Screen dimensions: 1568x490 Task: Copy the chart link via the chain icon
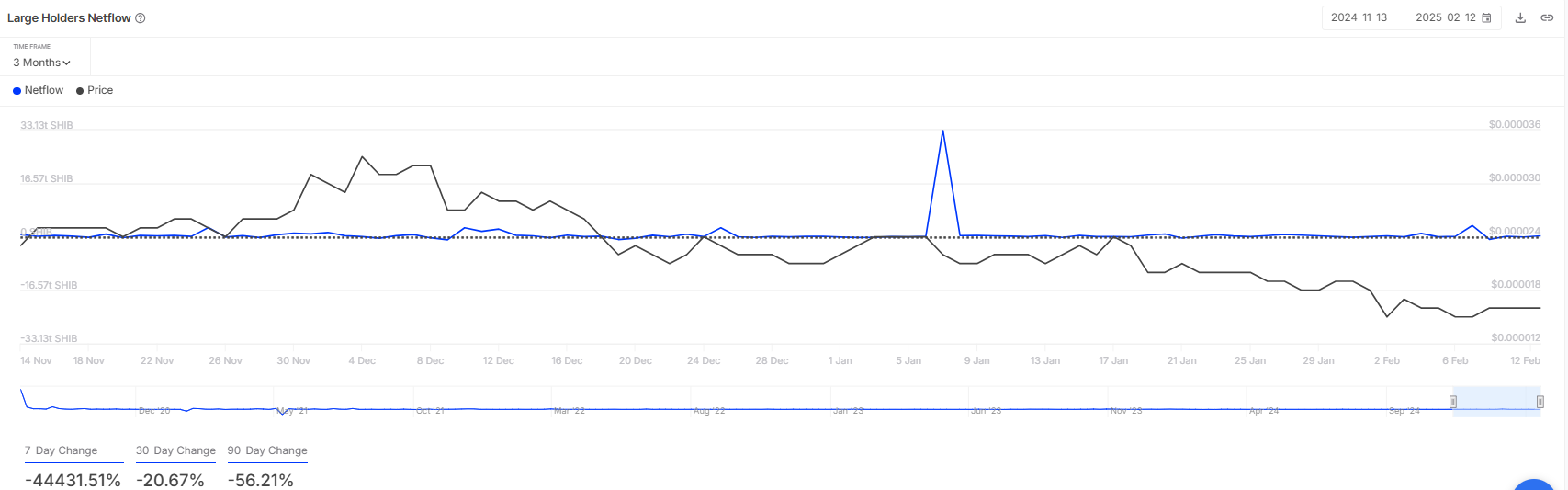1547,18
